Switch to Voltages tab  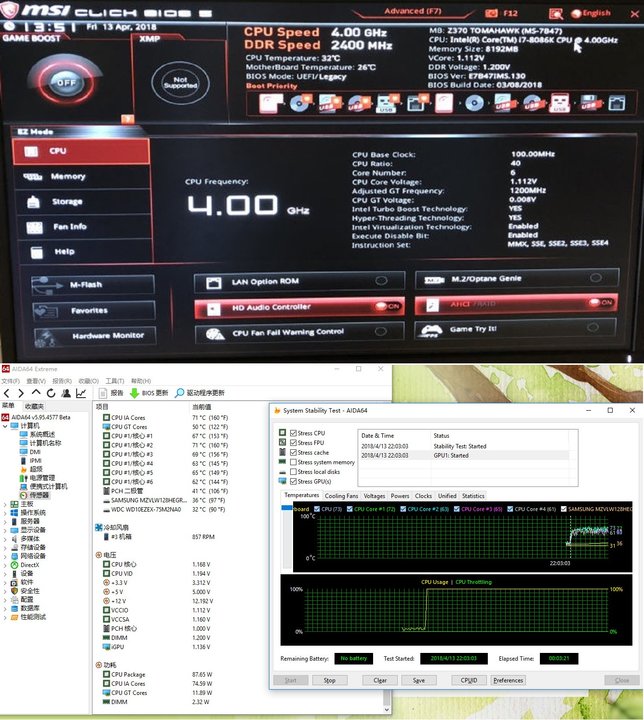(374, 496)
